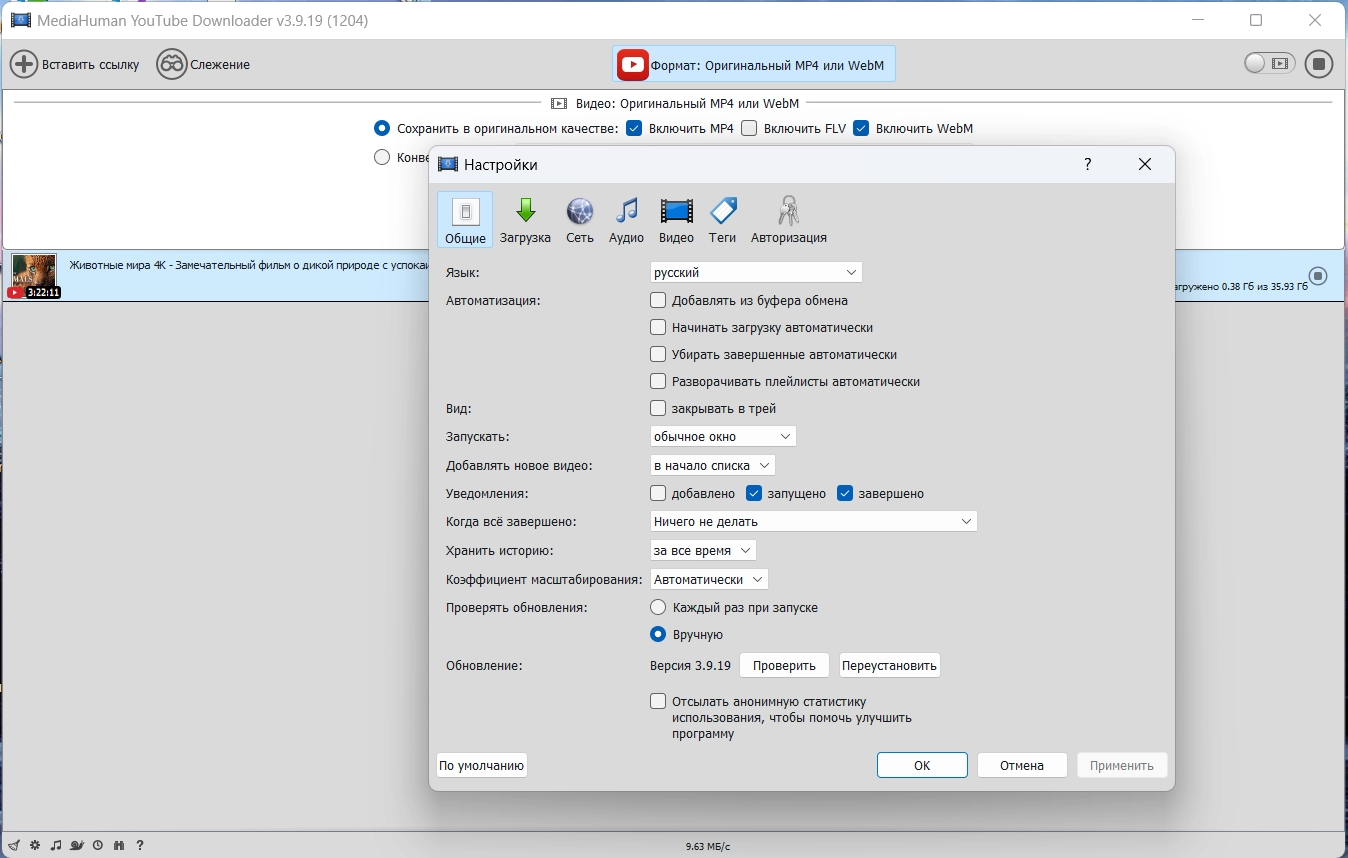Select the Вручную radio button

pyautogui.click(x=658, y=634)
